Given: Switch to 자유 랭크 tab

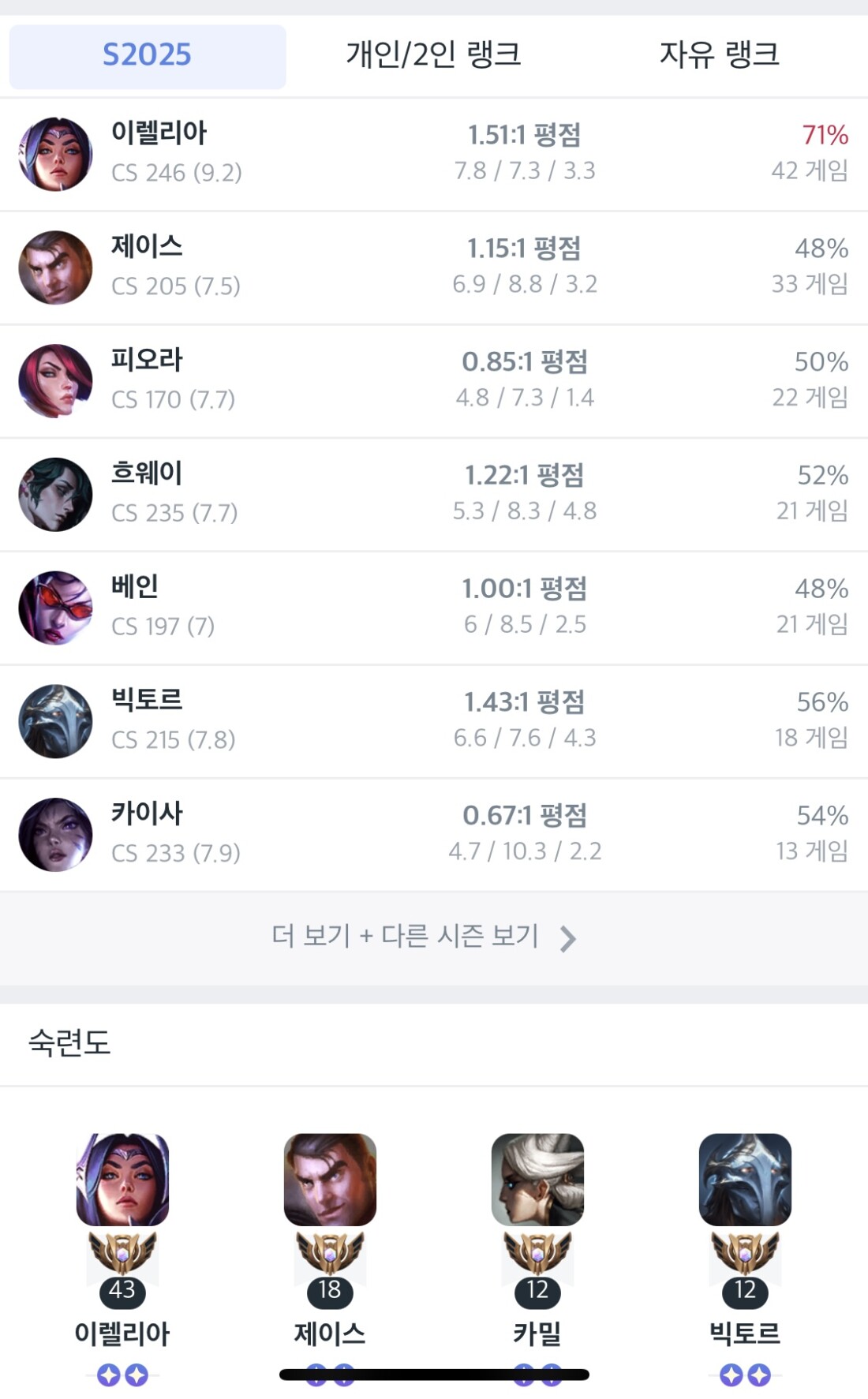Looking at the screenshot, I should [719, 55].
